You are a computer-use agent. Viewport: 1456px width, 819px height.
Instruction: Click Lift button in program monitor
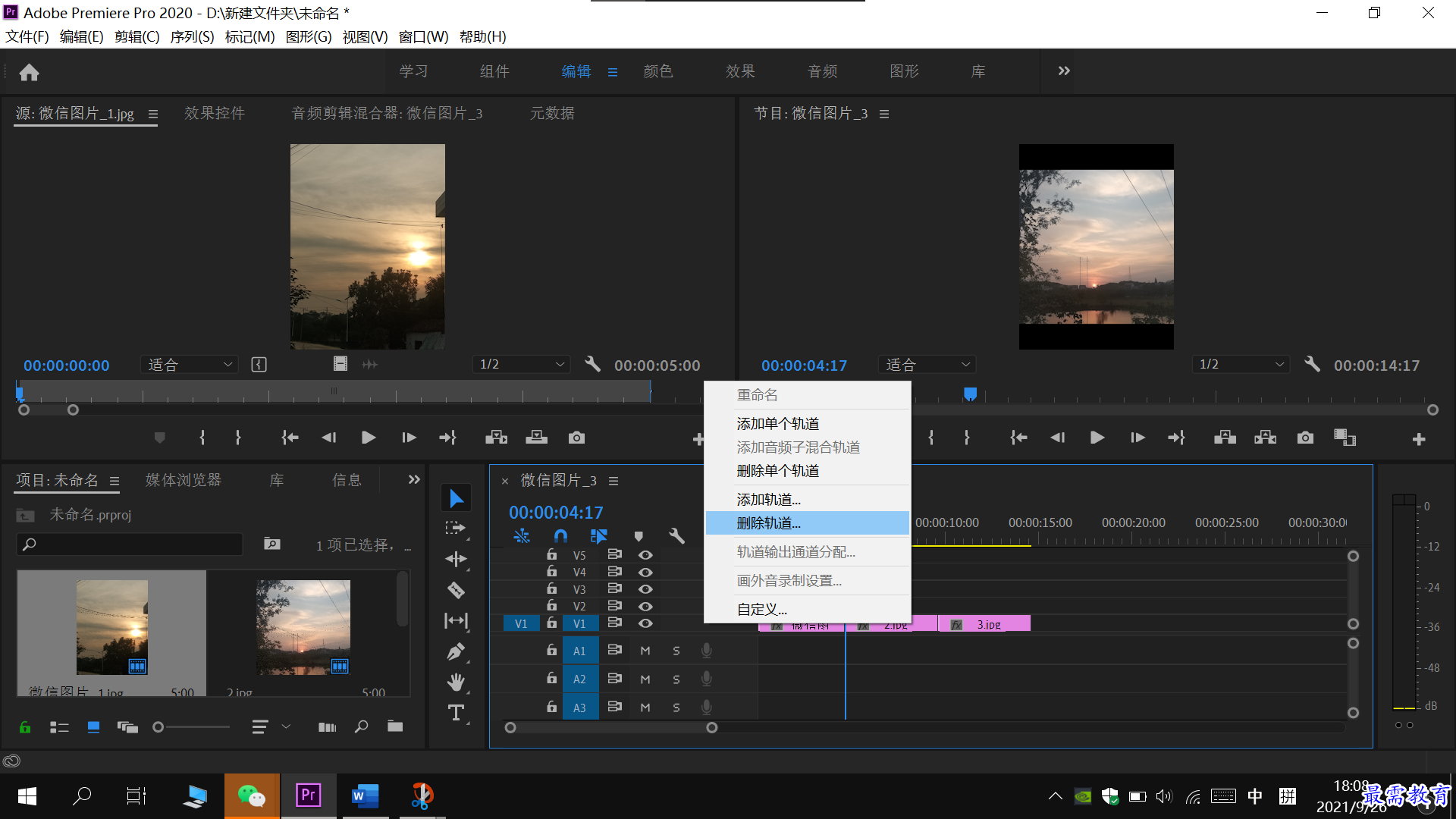coord(1225,438)
